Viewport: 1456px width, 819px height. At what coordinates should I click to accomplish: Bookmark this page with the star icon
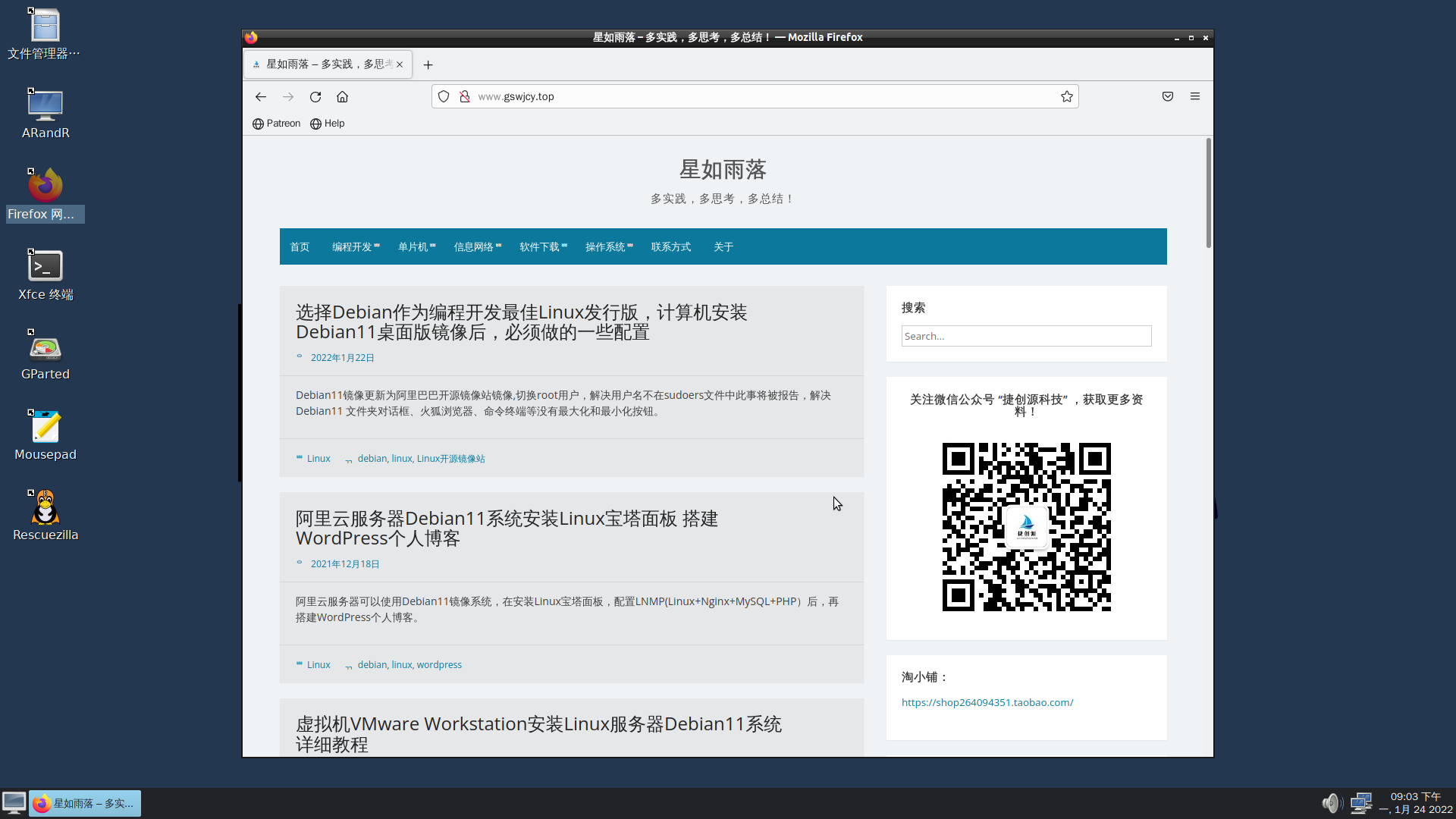pos(1067,96)
